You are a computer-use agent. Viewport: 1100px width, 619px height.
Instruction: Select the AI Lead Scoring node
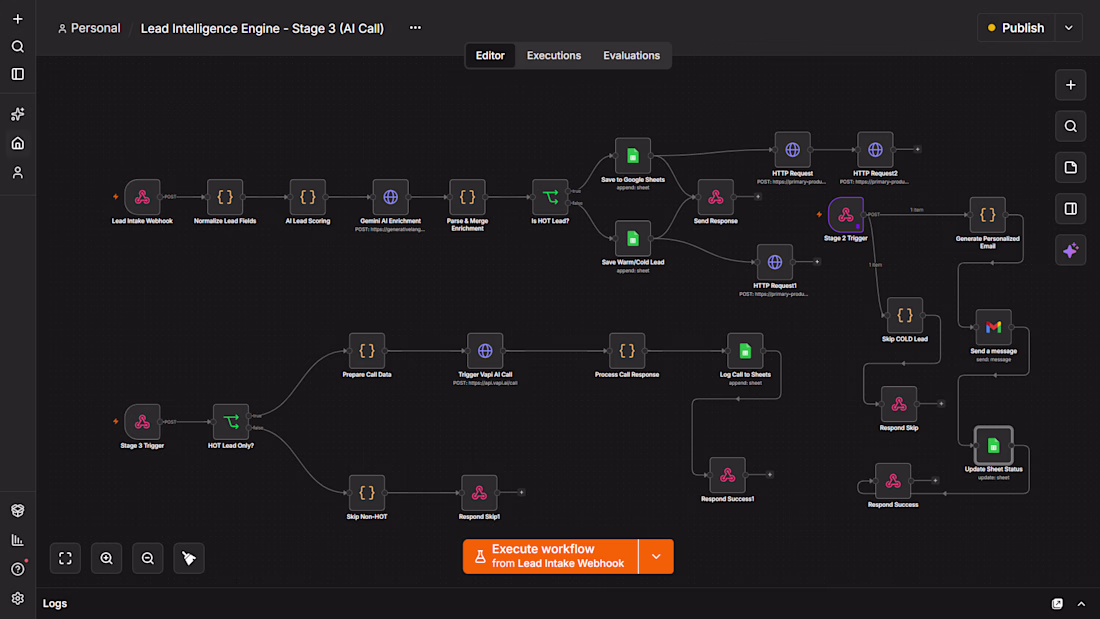tap(308, 197)
